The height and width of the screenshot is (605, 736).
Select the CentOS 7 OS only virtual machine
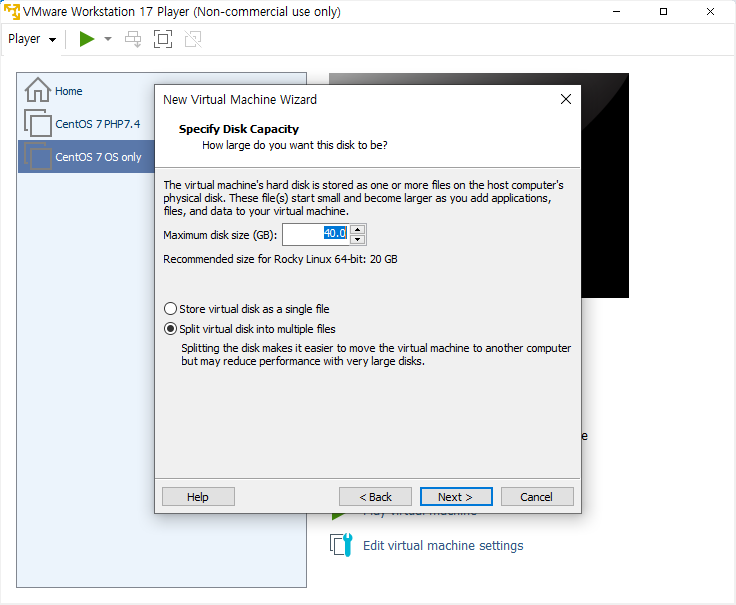86,156
